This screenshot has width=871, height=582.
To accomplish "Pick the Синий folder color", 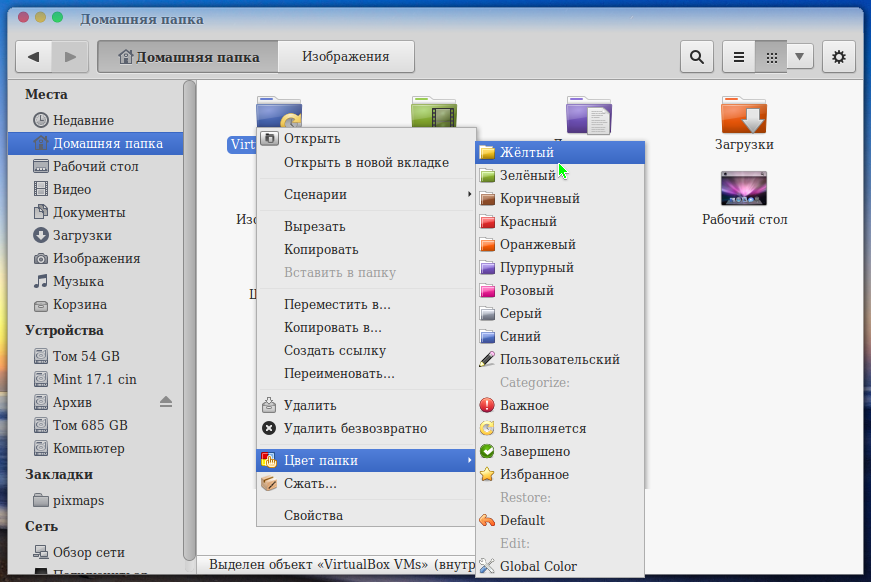I will [x=560, y=337].
